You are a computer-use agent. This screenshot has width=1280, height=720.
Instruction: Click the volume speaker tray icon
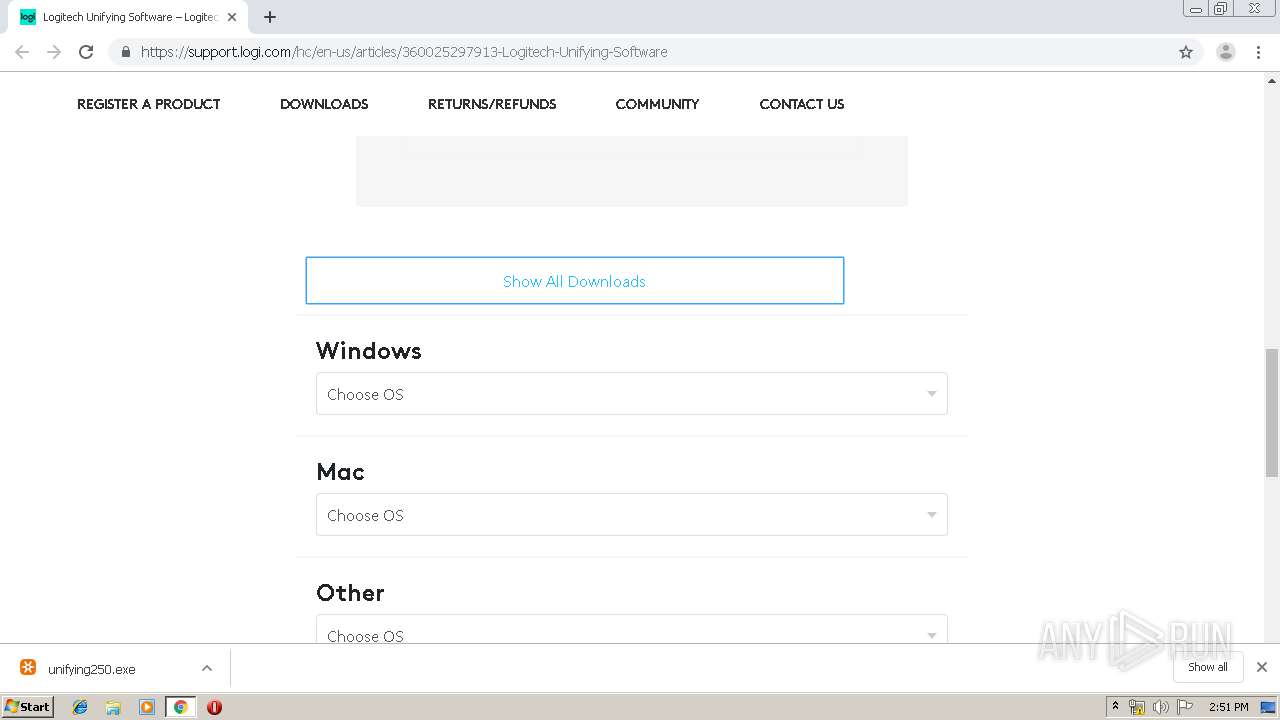[1160, 707]
